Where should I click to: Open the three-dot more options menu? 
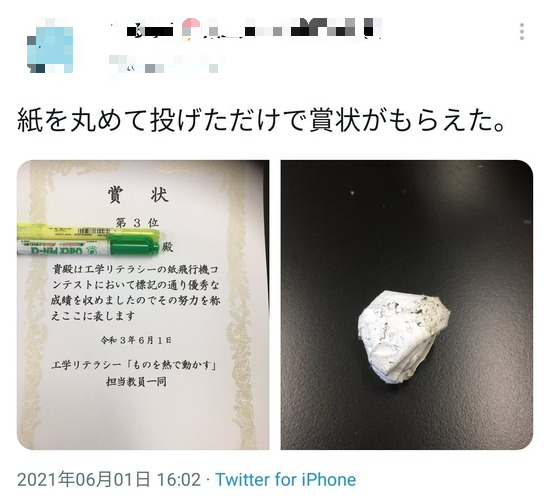(522, 32)
